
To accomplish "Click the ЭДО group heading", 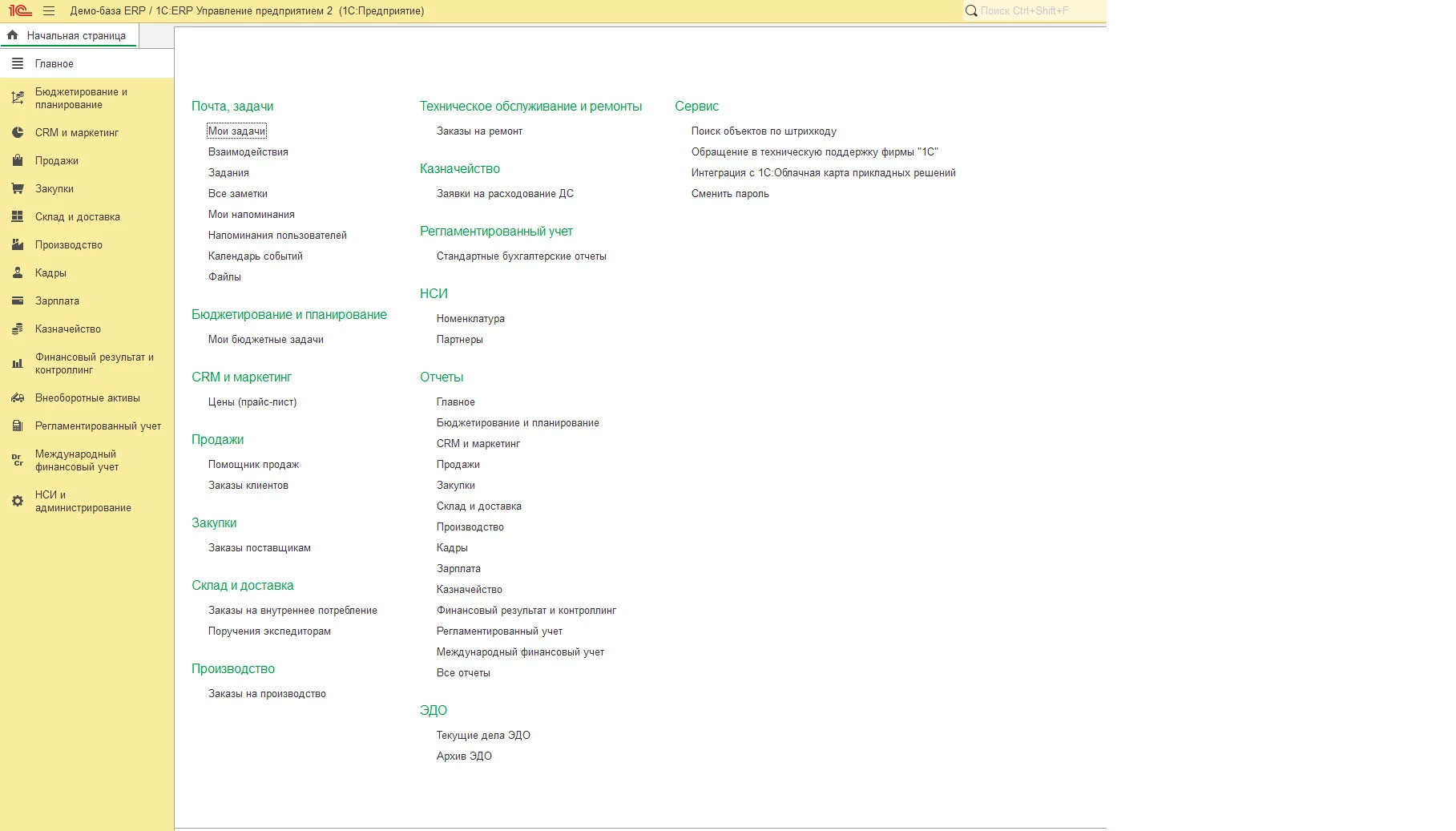I will coord(434,710).
